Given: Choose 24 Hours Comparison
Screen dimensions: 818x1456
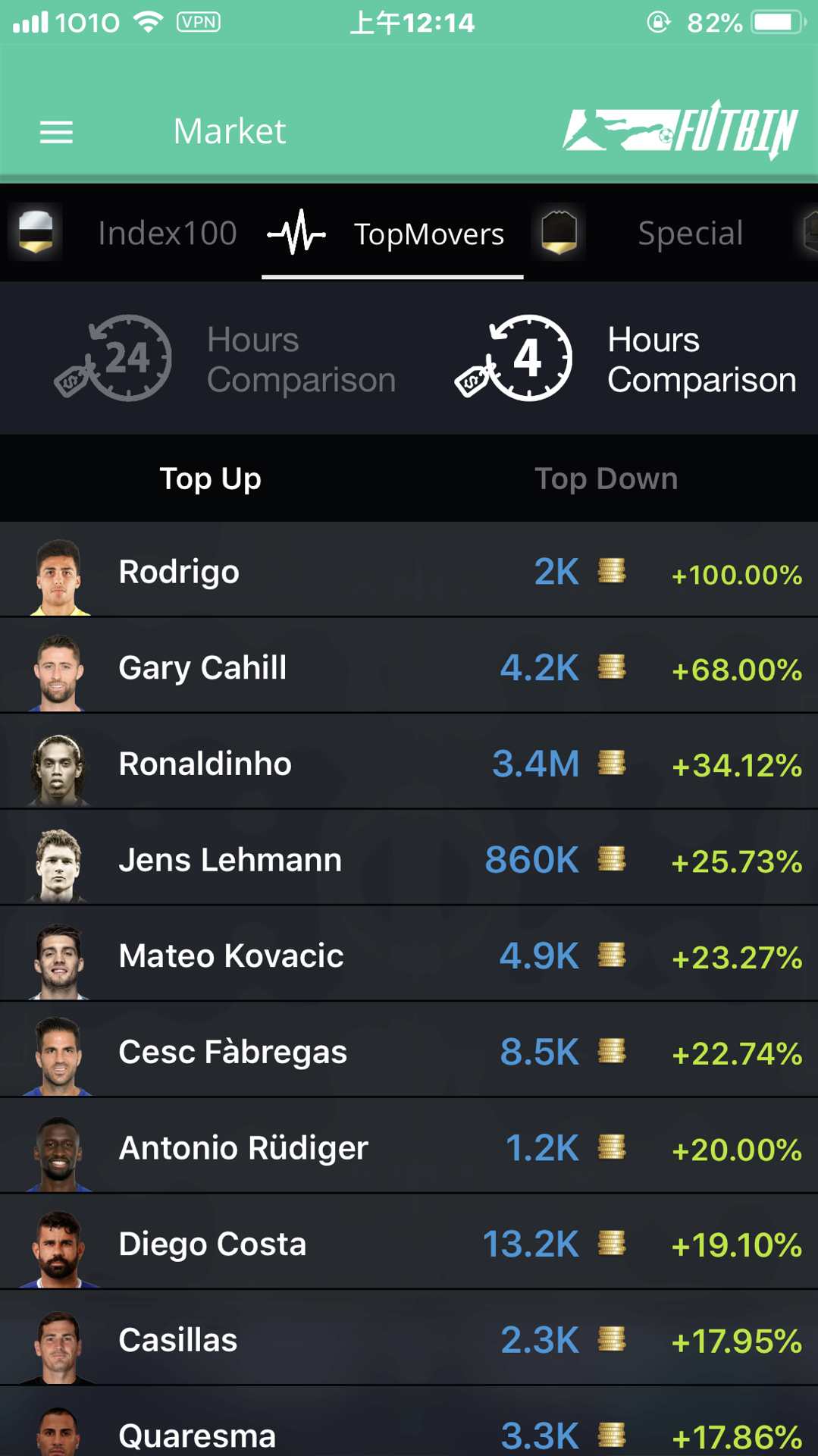Looking at the screenshot, I should (301, 359).
